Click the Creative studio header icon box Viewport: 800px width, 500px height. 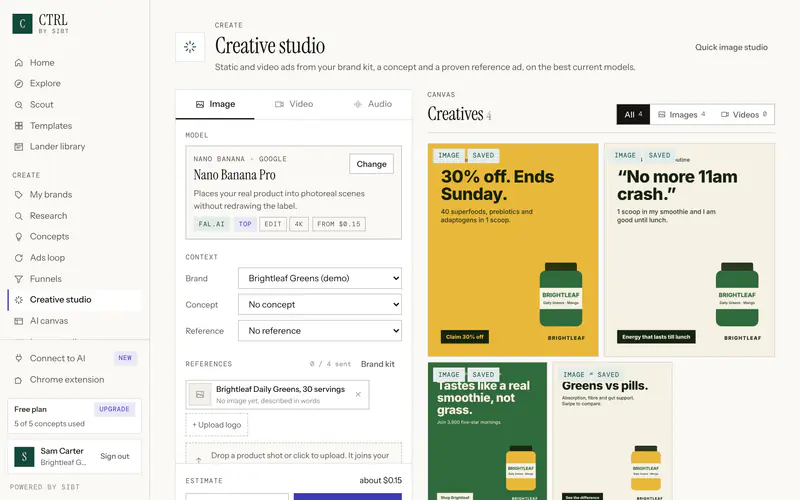click(x=190, y=47)
